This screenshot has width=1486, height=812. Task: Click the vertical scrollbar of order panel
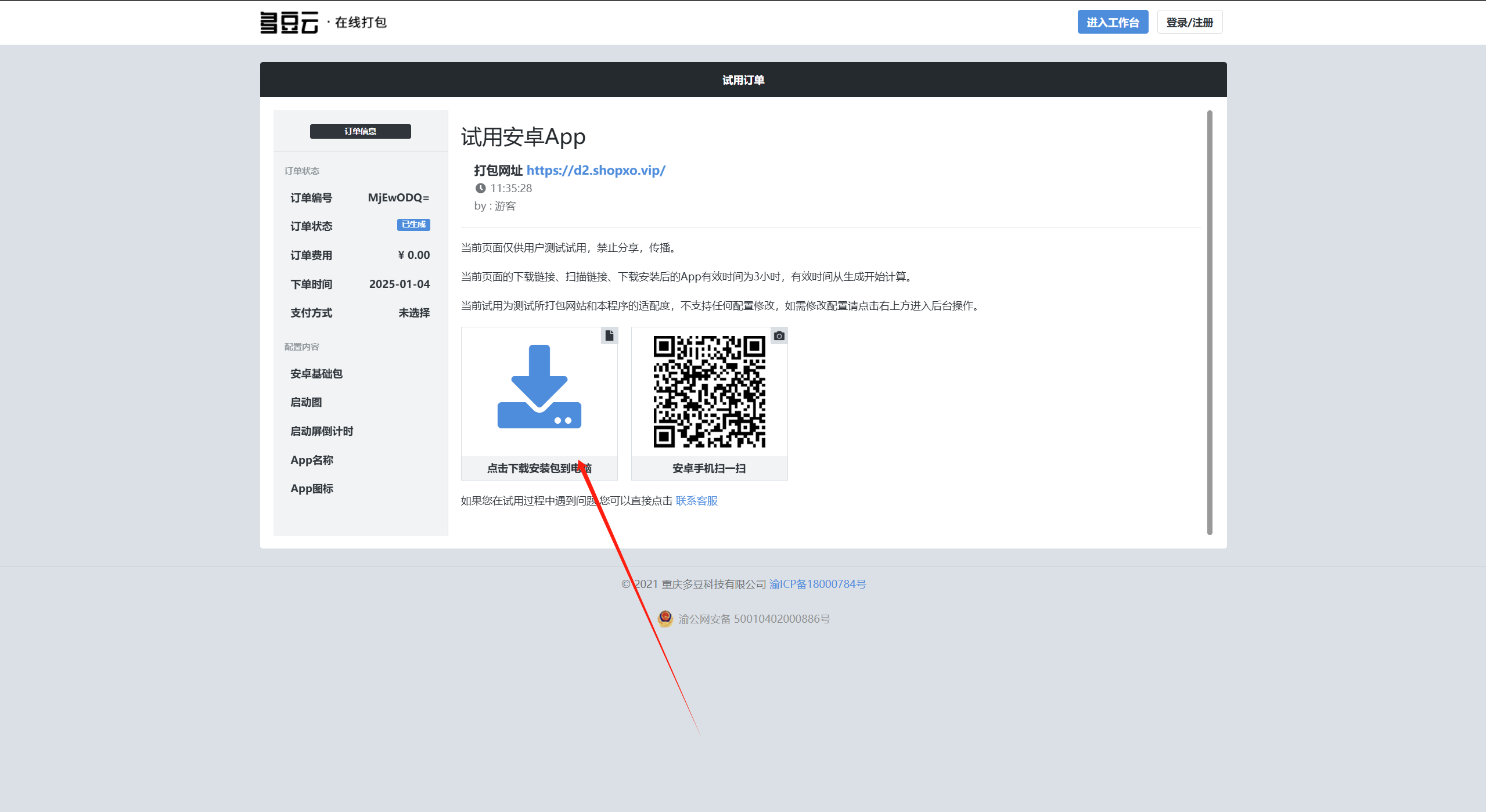[x=1210, y=322]
